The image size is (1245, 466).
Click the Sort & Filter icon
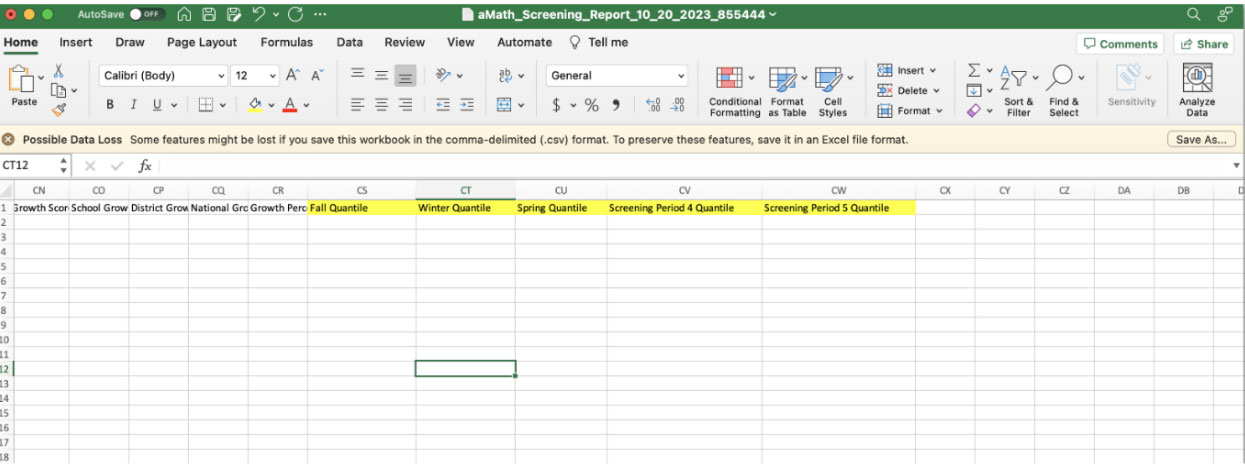pyautogui.click(x=1014, y=79)
